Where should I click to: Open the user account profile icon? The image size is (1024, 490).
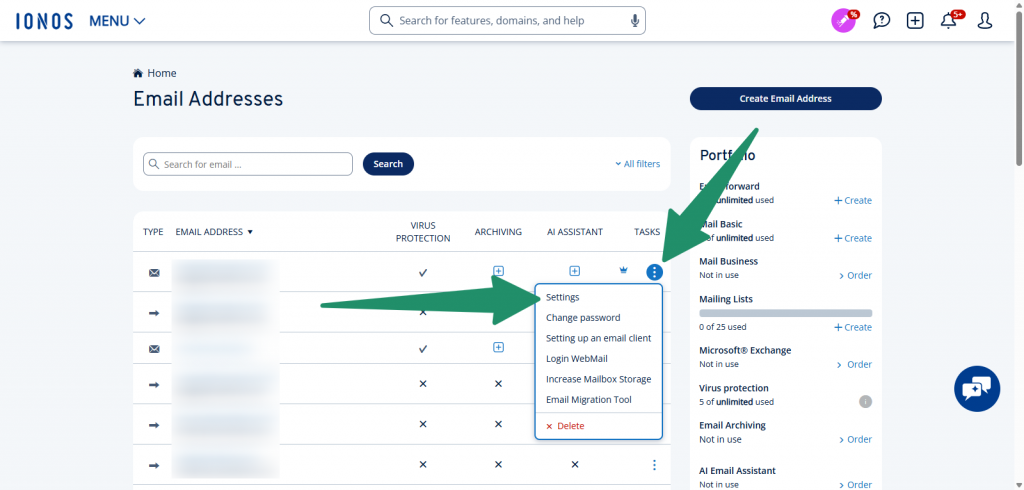click(984, 21)
